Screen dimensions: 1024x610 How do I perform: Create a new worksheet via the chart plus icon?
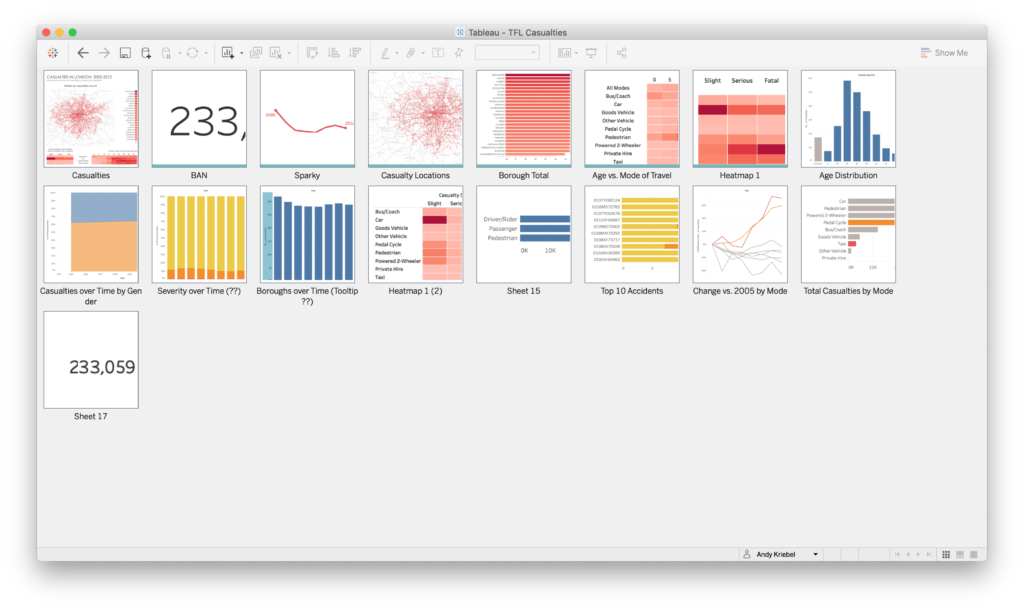(x=227, y=53)
